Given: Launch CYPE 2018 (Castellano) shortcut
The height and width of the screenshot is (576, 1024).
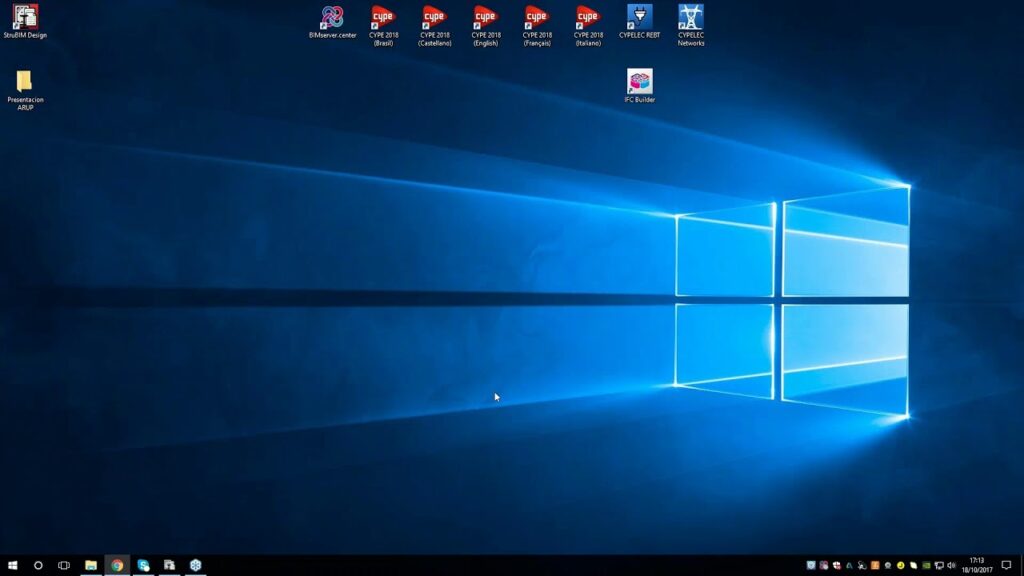Looking at the screenshot, I should (434, 18).
